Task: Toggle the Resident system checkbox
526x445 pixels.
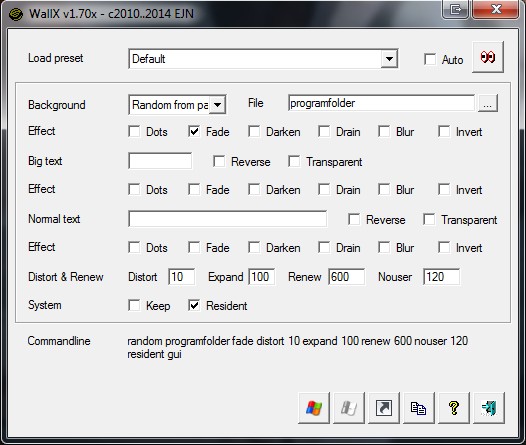Action: tap(194, 305)
